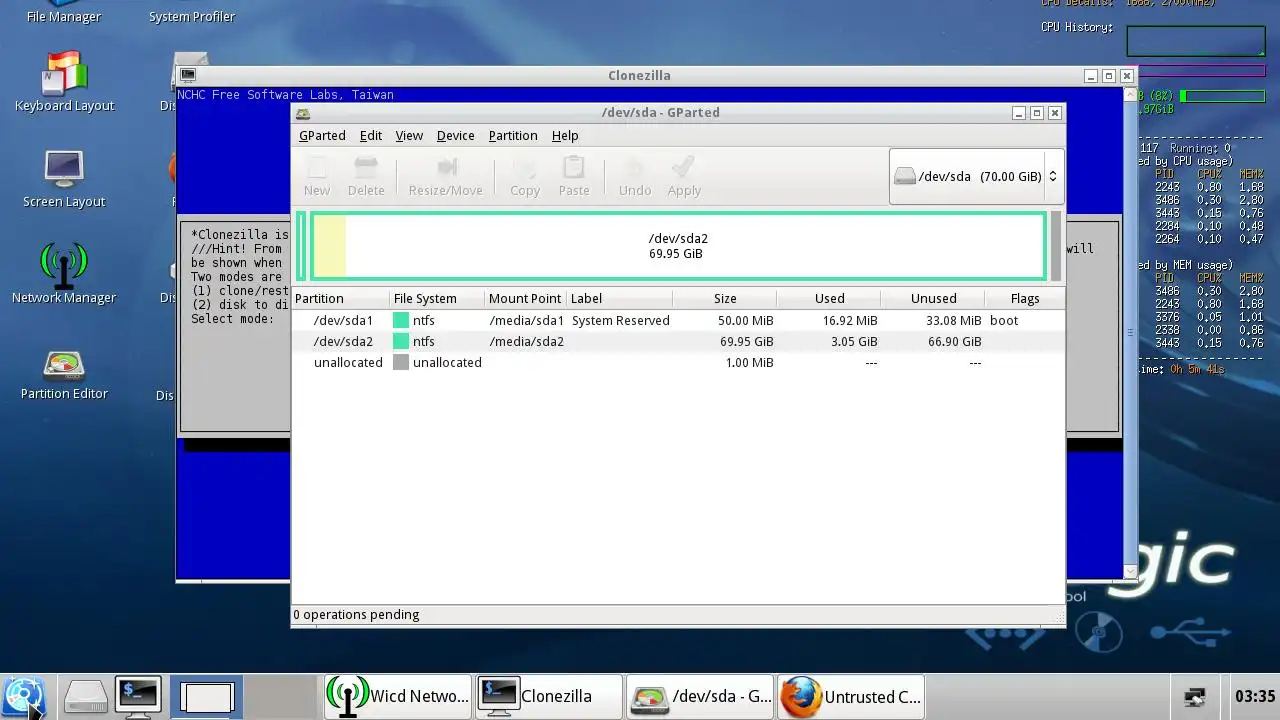The height and width of the screenshot is (720, 1280).
Task: Click the Clonezilla window menu icon
Action: tap(188, 75)
